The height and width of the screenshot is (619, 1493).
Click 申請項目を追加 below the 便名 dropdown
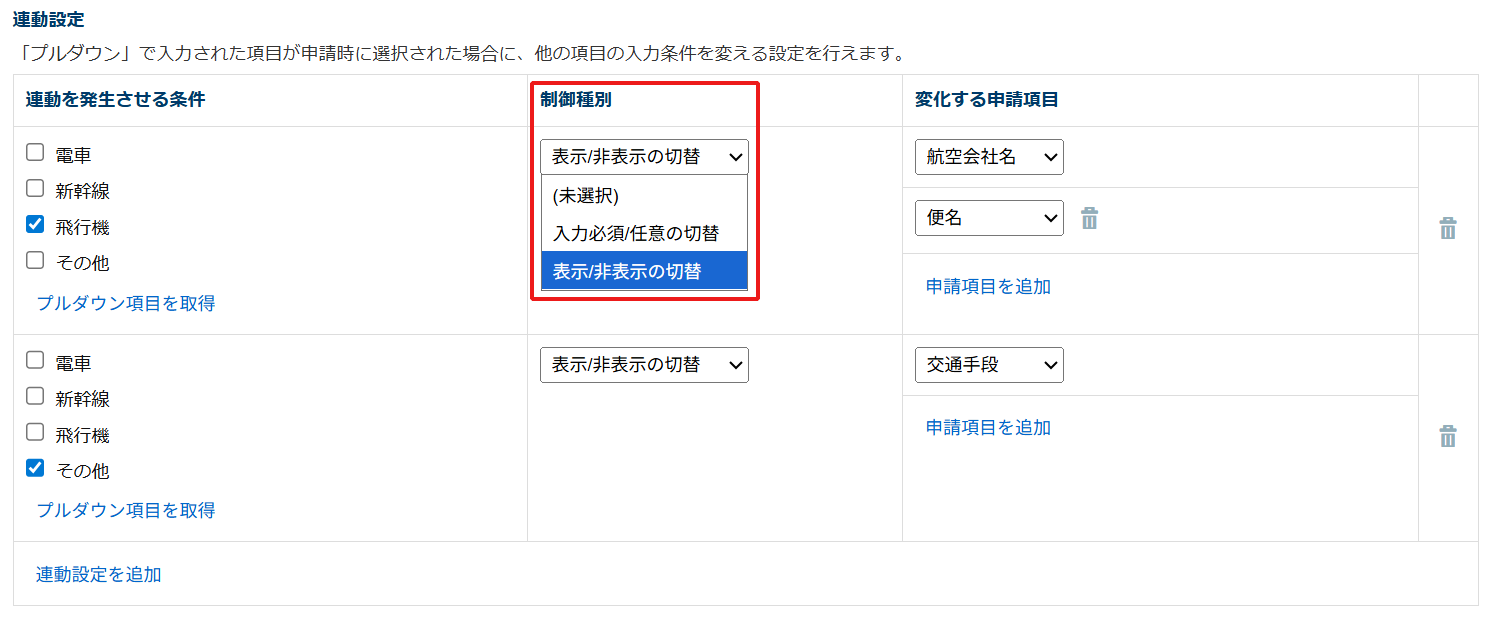click(x=988, y=287)
